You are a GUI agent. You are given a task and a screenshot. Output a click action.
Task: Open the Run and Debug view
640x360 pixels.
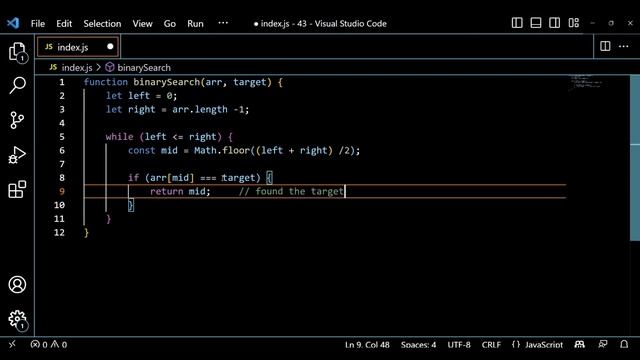point(17,155)
